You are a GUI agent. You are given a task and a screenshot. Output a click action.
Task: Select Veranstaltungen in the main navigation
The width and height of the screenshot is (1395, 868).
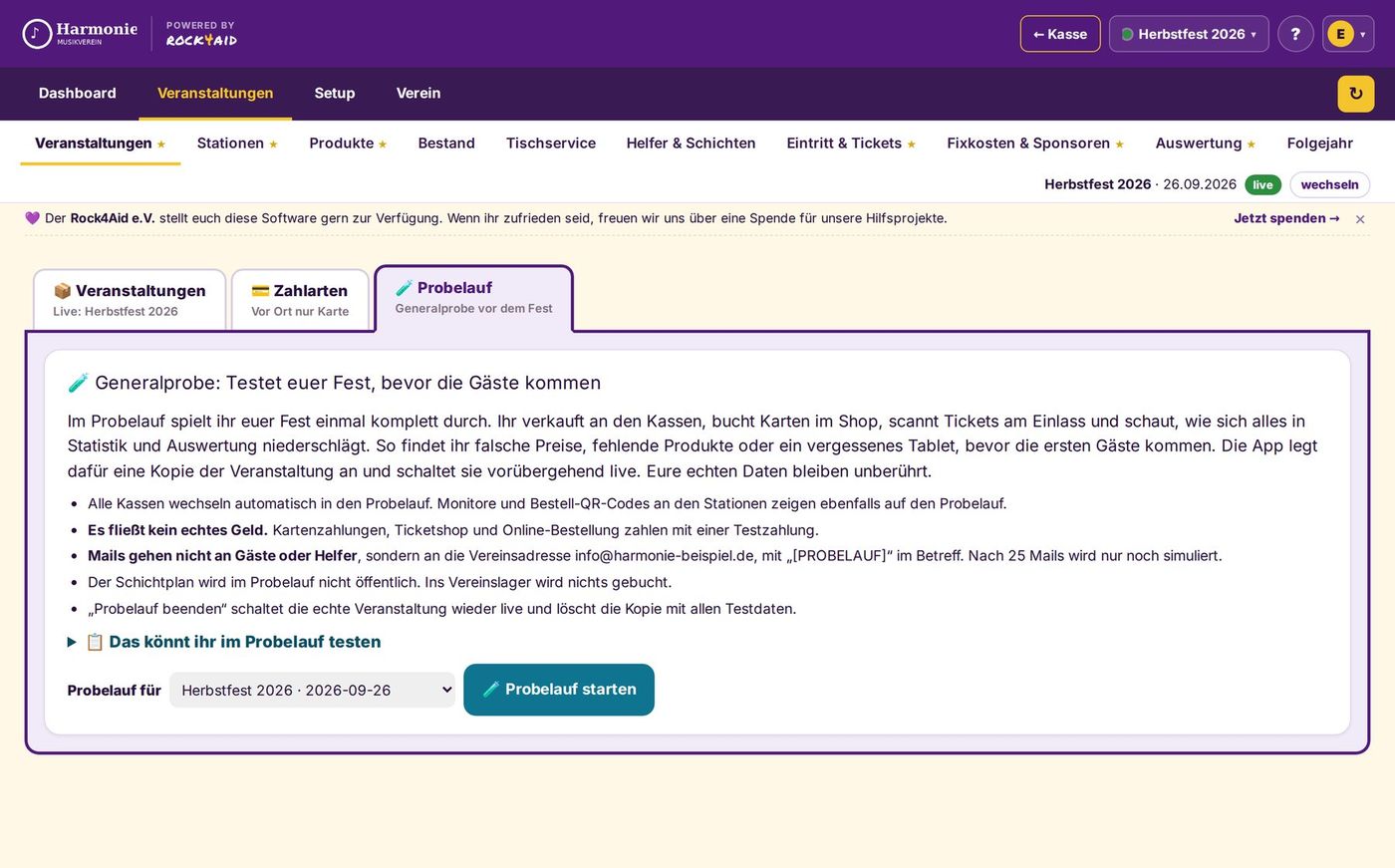tap(215, 93)
